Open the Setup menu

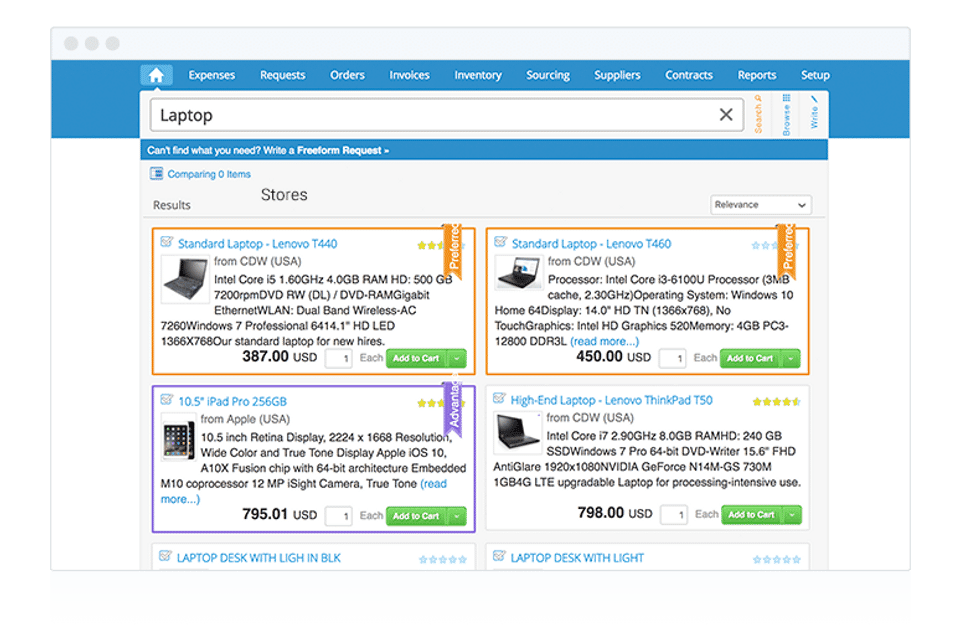(x=815, y=75)
